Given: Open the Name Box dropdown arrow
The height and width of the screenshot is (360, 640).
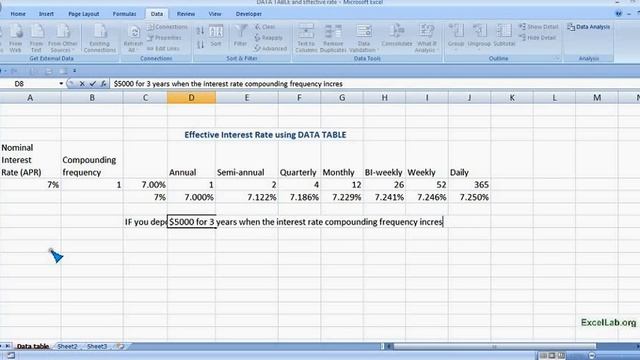Looking at the screenshot, I should tap(61, 84).
